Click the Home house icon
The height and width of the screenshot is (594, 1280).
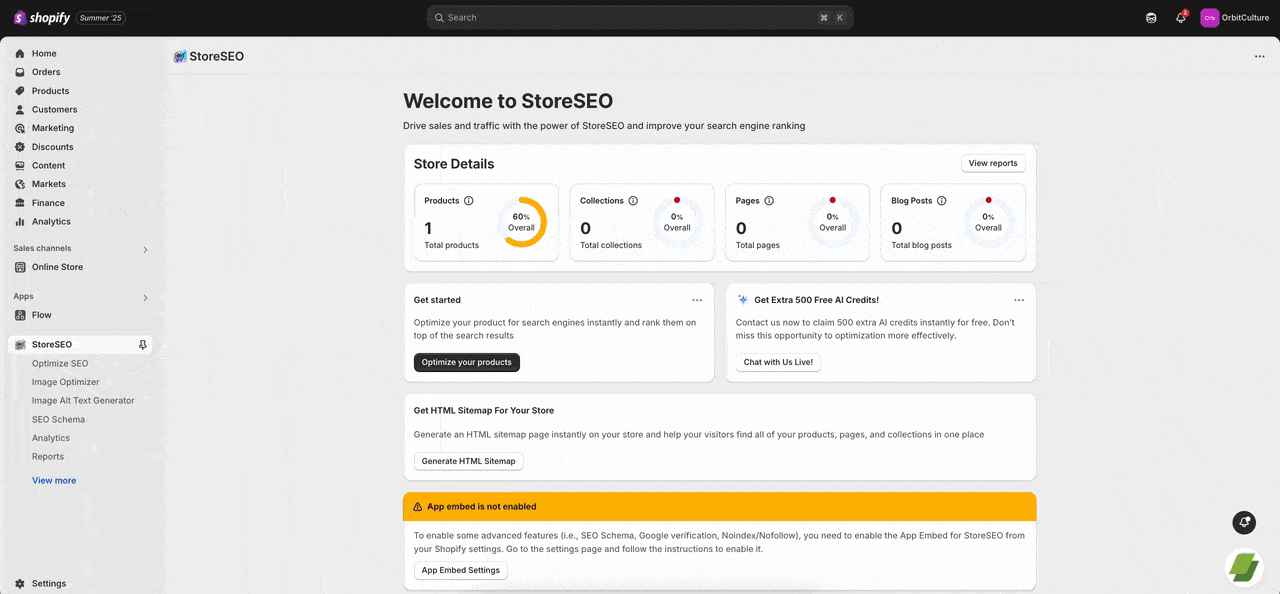20,54
